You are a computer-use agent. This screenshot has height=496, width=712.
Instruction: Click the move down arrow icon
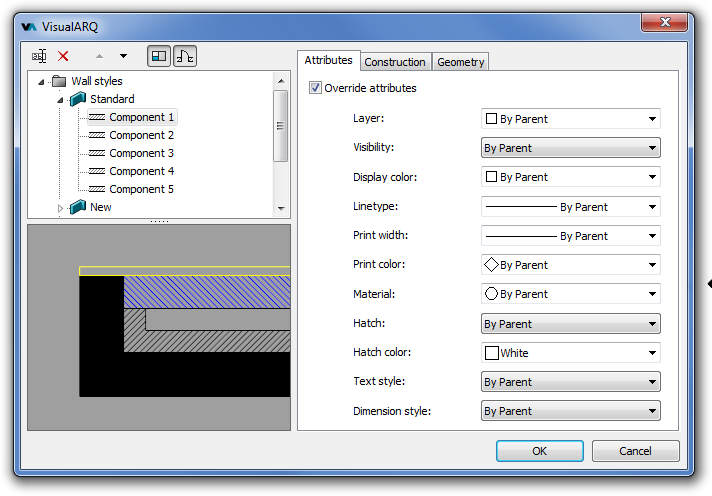click(x=123, y=57)
